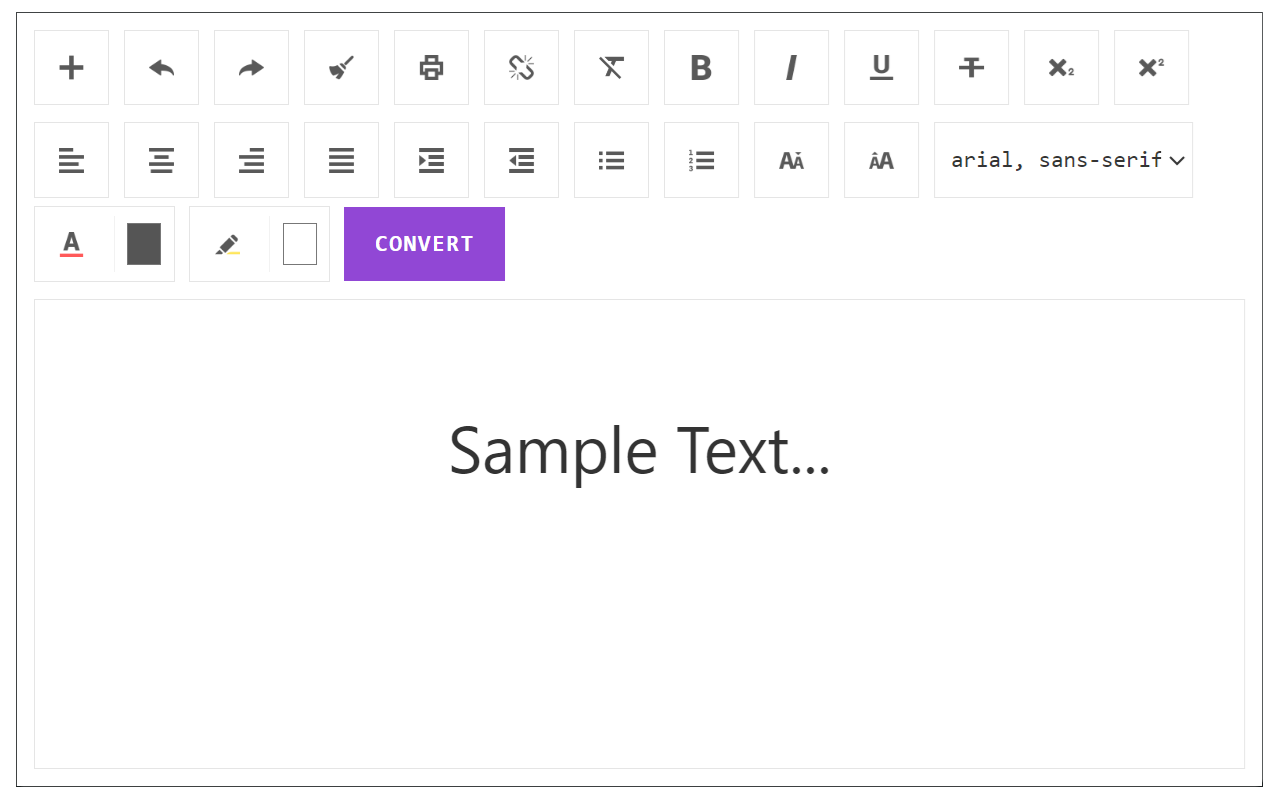Viewport: 1280px width, 800px height.
Task: Insert a numbered list
Action: 701,160
